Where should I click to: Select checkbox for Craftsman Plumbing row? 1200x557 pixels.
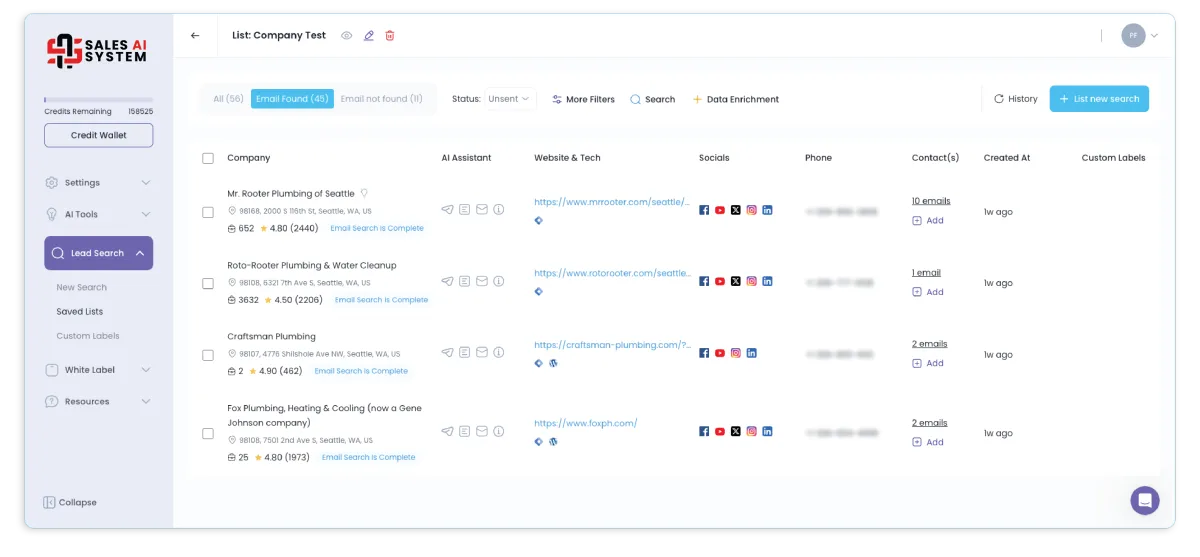208,355
